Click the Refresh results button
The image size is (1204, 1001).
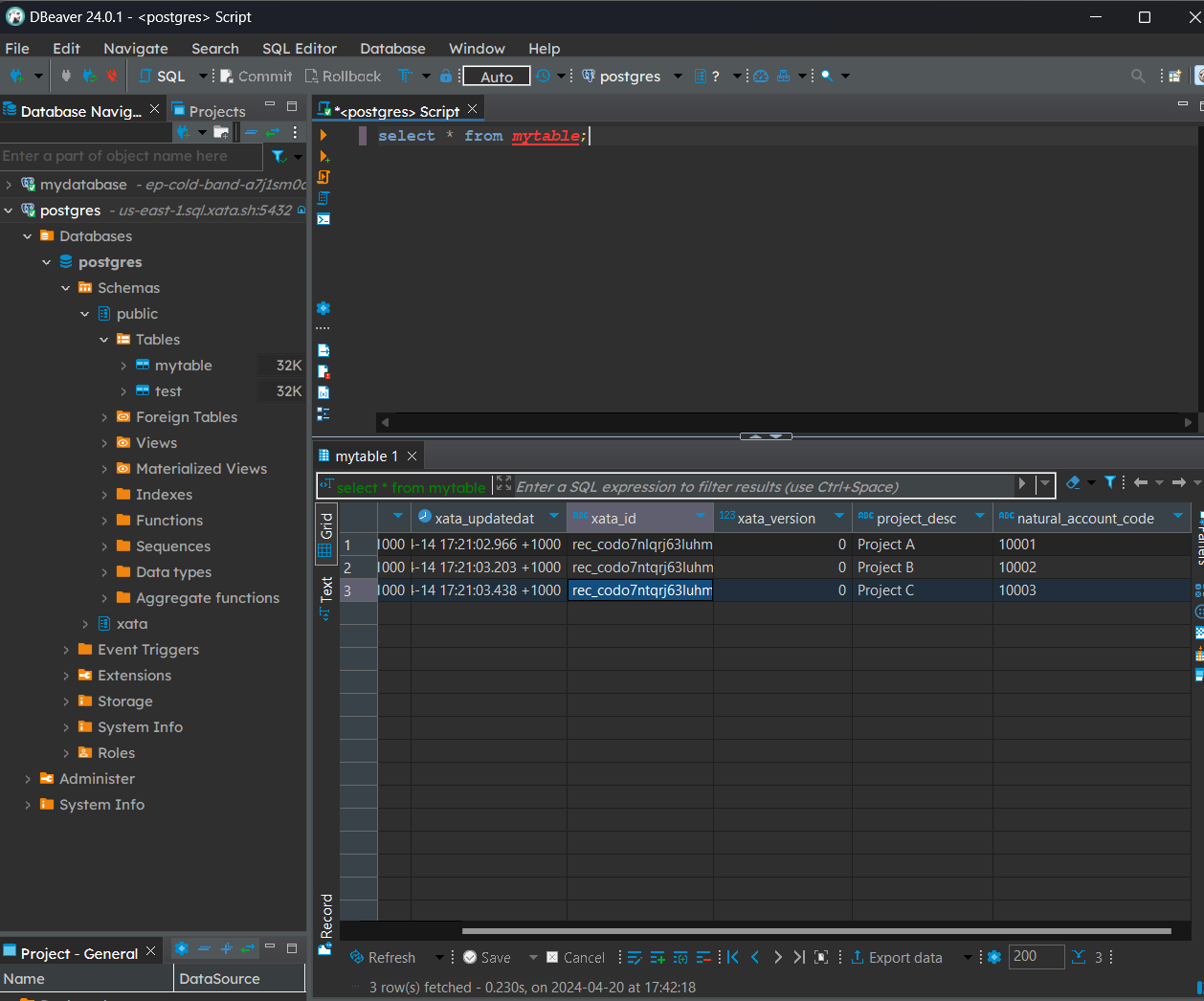point(383,957)
